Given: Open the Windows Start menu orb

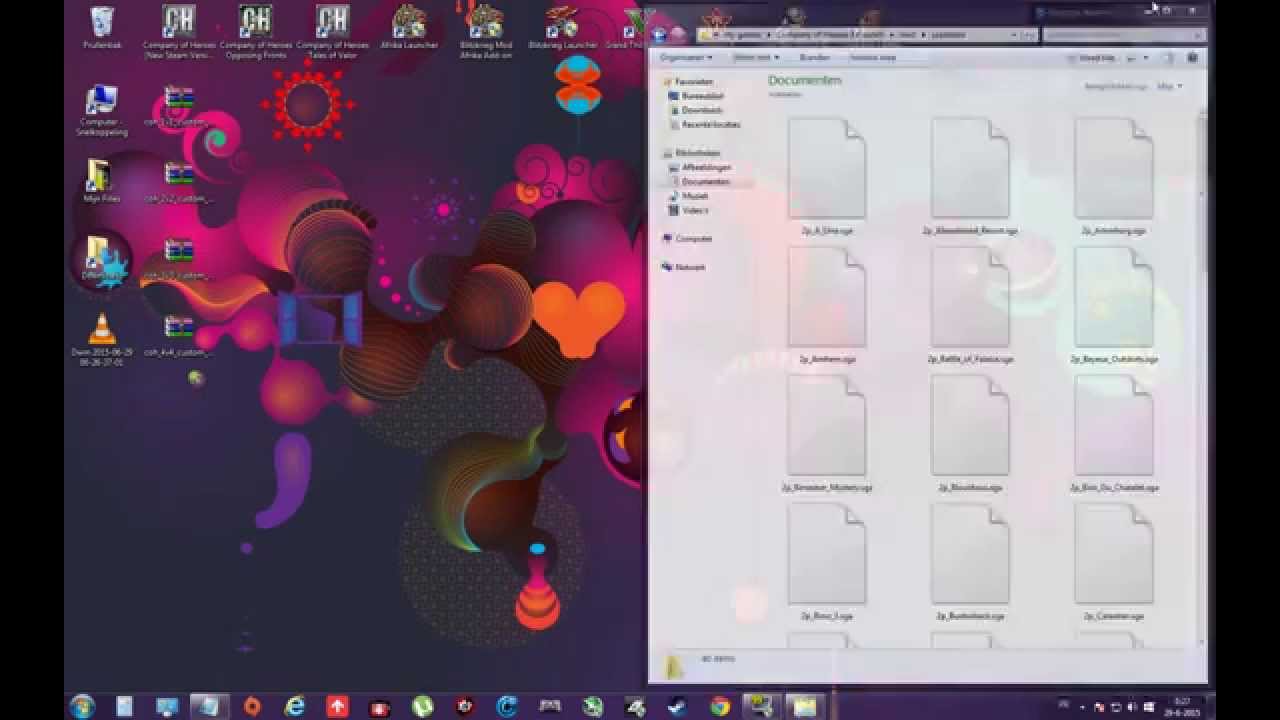Looking at the screenshot, I should pos(82,706).
